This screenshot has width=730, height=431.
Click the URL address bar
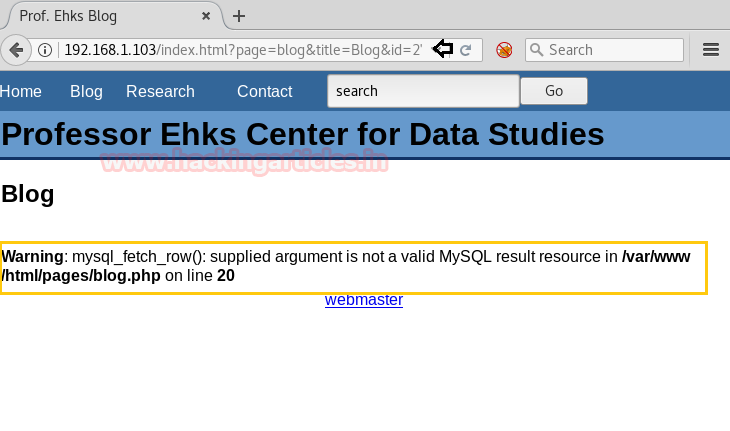point(240,50)
